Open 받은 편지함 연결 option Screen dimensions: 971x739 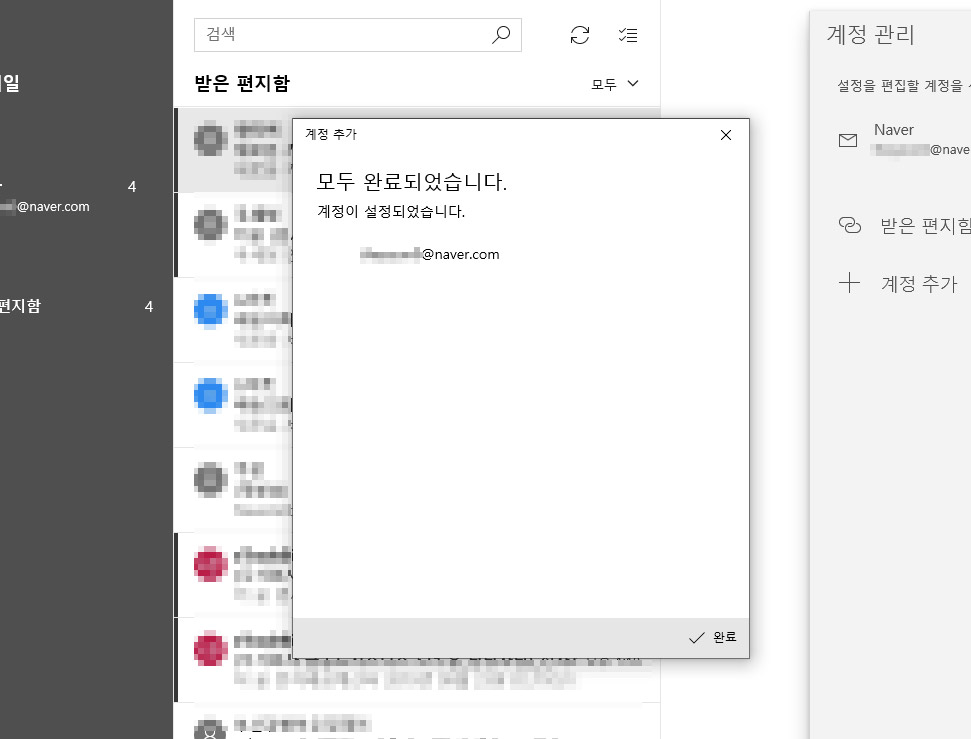(903, 225)
